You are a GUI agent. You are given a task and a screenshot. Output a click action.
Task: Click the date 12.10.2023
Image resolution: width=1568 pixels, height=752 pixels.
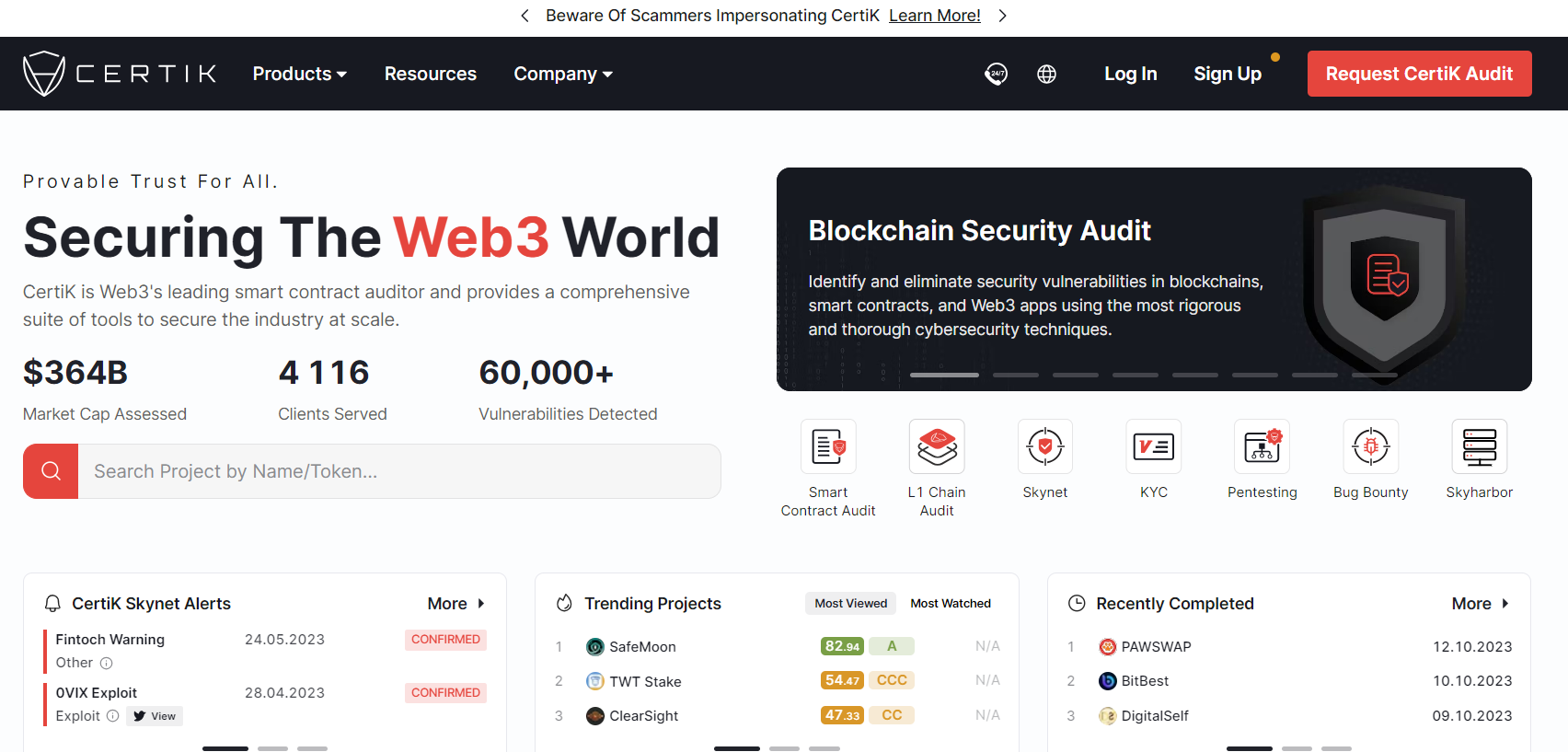click(x=1472, y=647)
